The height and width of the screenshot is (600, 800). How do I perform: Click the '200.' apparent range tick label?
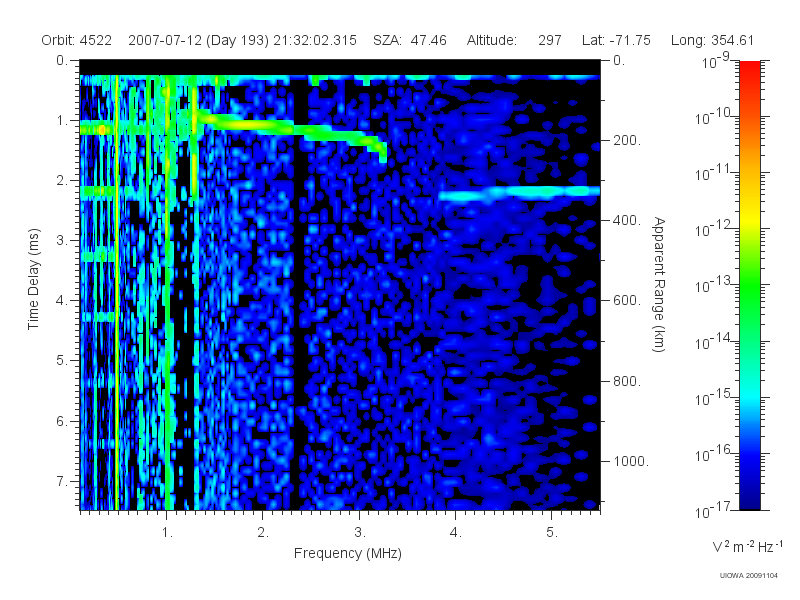pyautogui.click(x=627, y=140)
